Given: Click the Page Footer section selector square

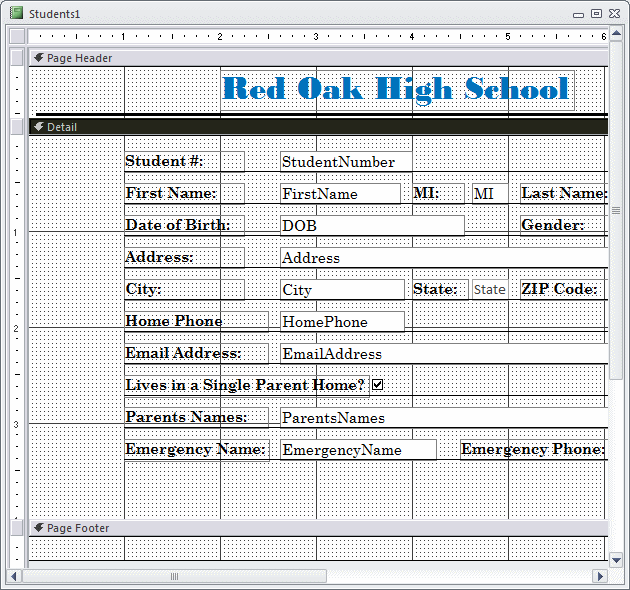Looking at the screenshot, I should click(17, 528).
